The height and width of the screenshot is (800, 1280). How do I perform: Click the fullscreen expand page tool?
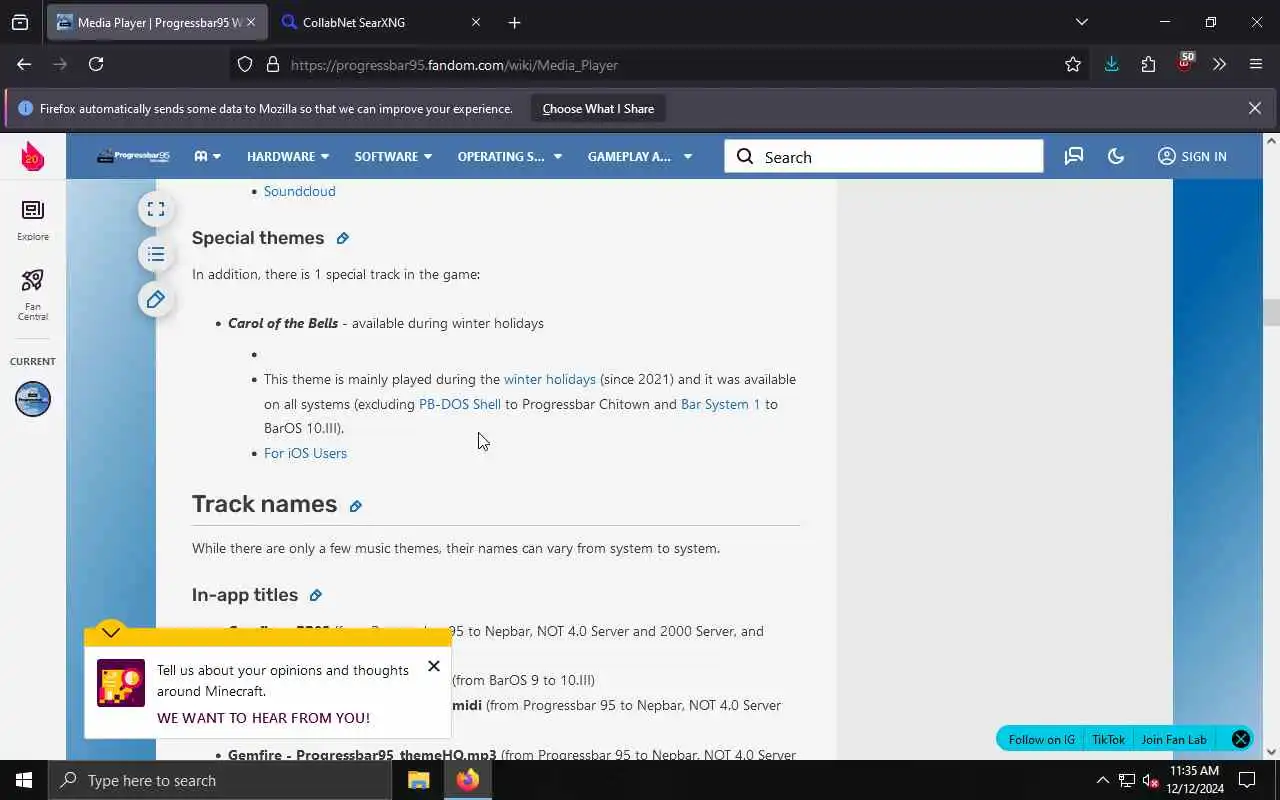[x=156, y=209]
